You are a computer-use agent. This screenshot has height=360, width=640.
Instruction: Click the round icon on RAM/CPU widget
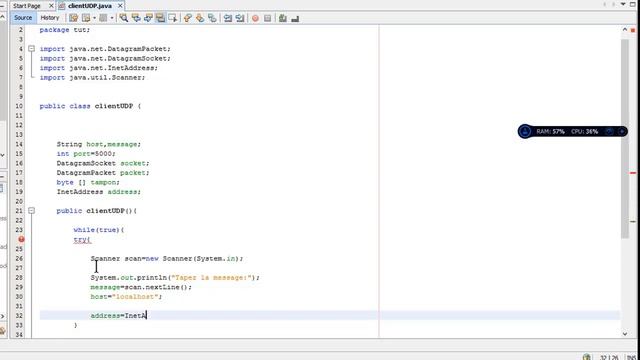(525, 131)
